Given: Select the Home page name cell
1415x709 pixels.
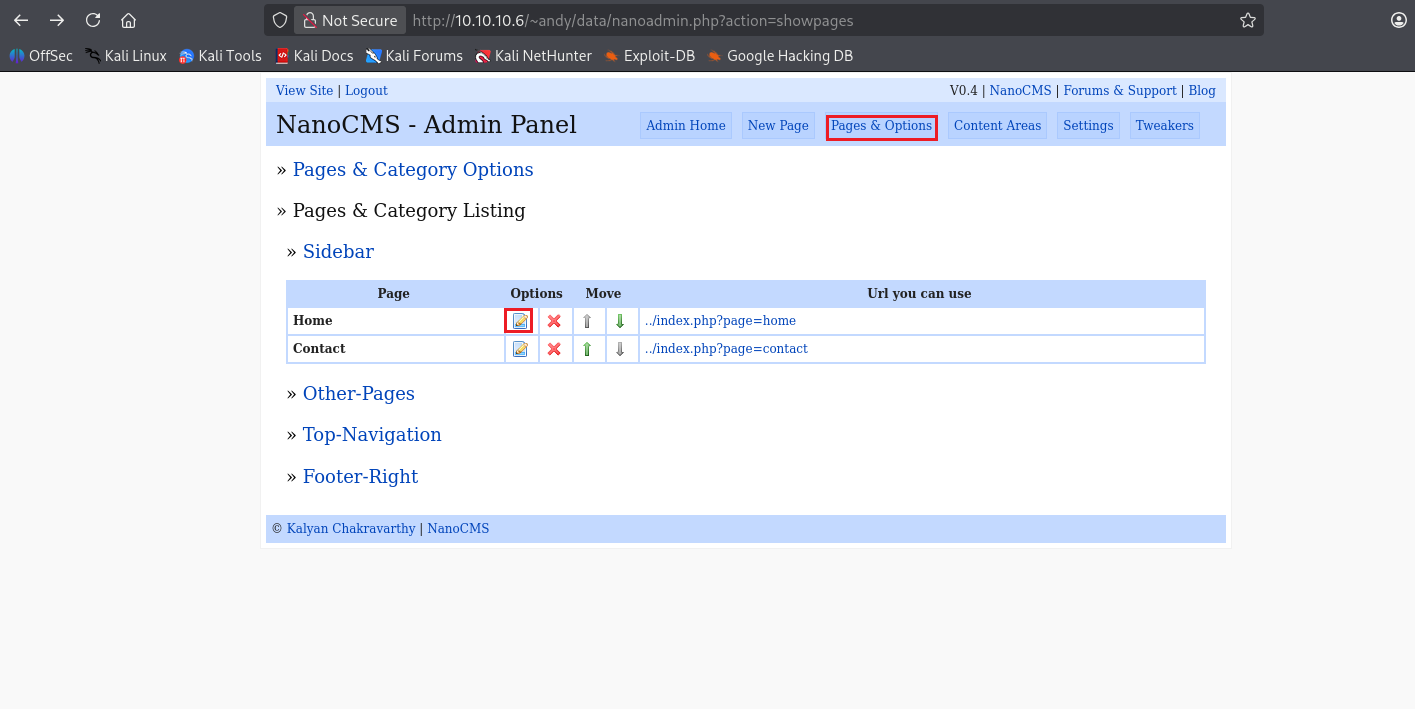Looking at the screenshot, I should 396,321.
